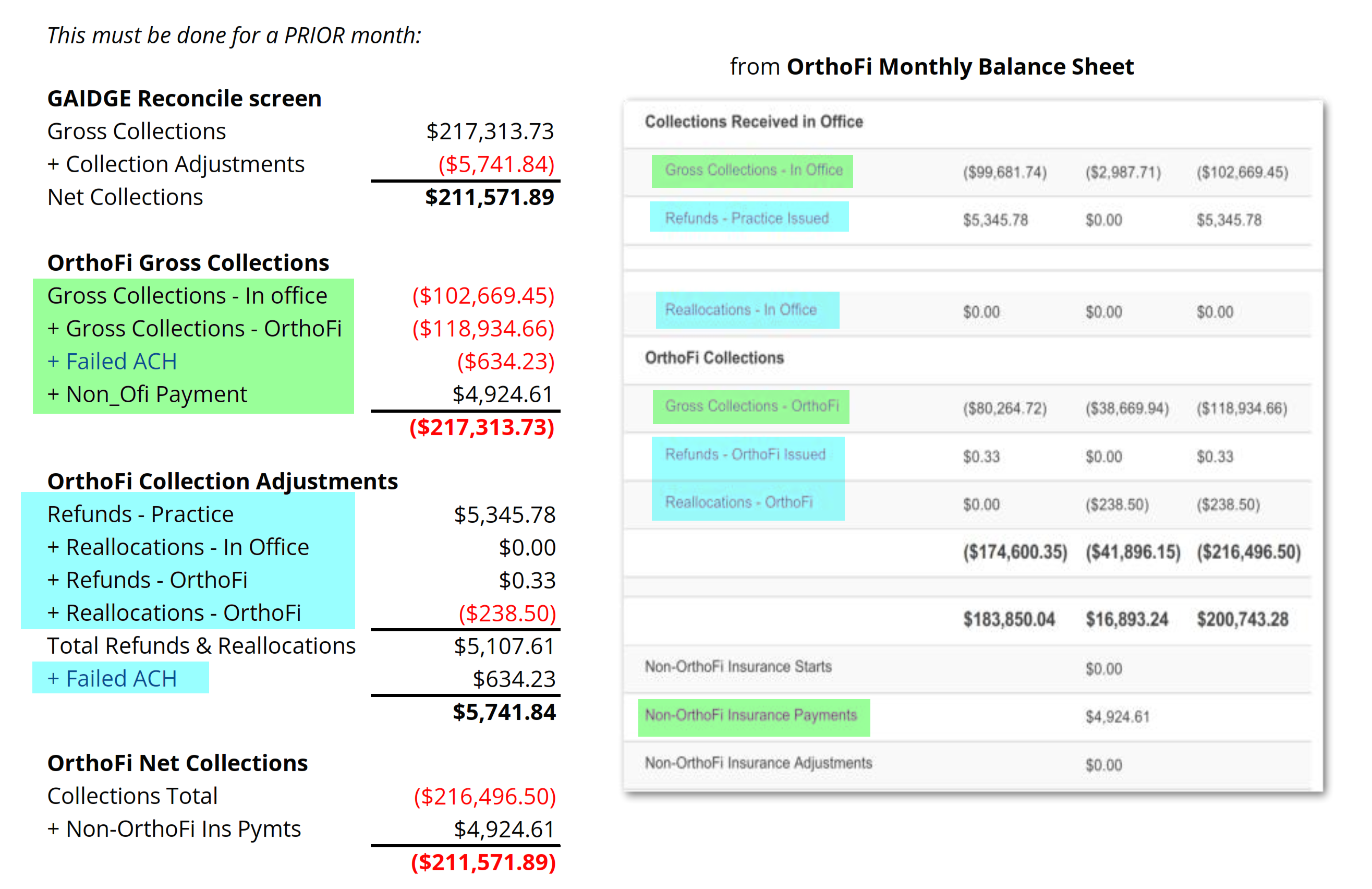Click $200,743.28 grand total value
This screenshot has height=889, width=1372.
1242,620
